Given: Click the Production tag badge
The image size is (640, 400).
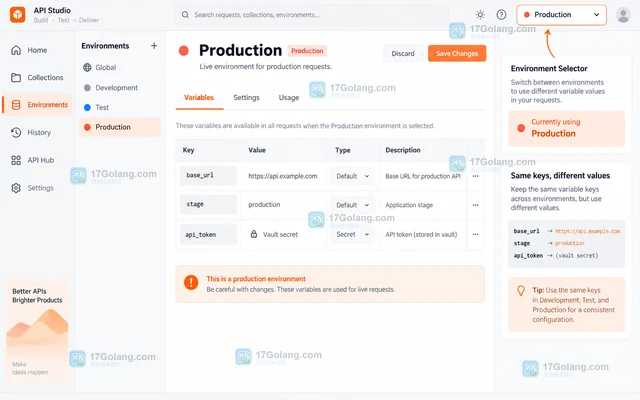Looking at the screenshot, I should [307, 51].
